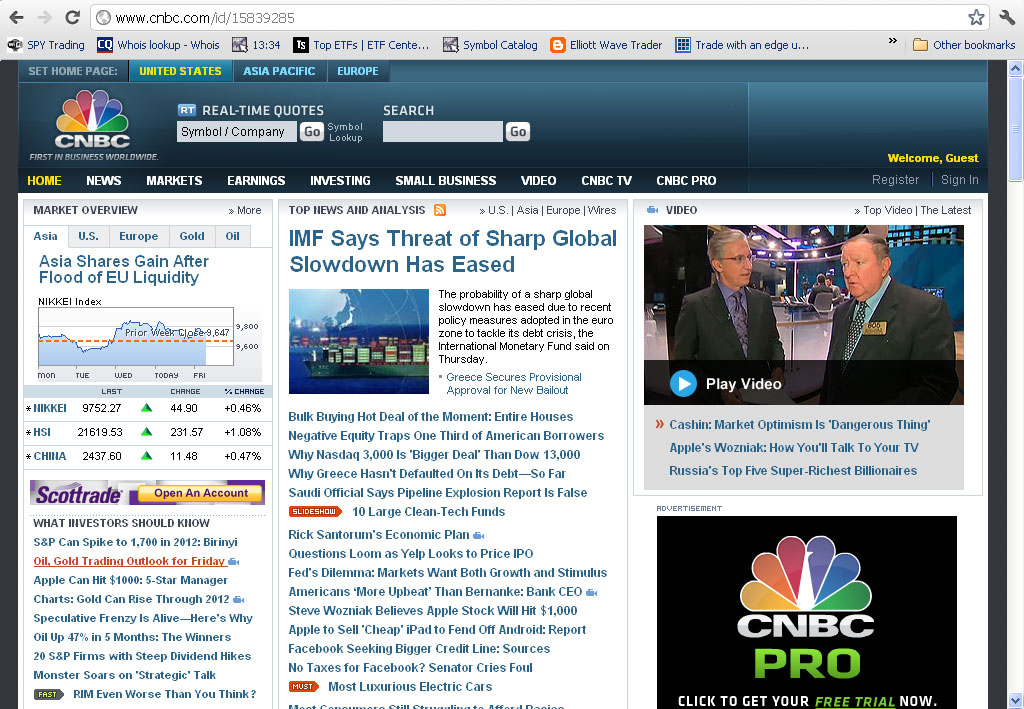The height and width of the screenshot is (709, 1024).
Task: Show more bookmarks via chevron
Action: pos(893,41)
